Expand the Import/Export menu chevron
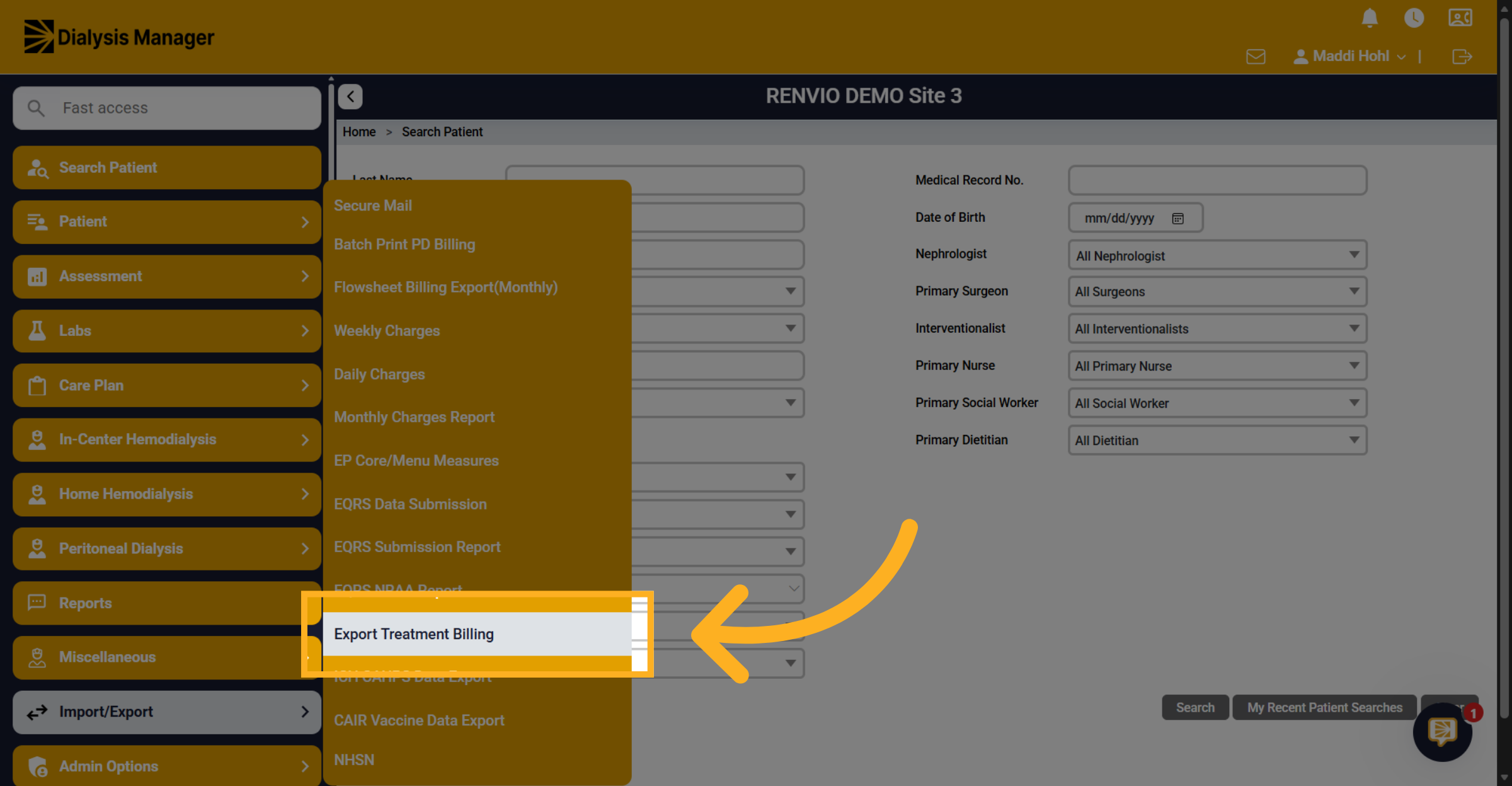The width and height of the screenshot is (1512, 786). [x=305, y=712]
